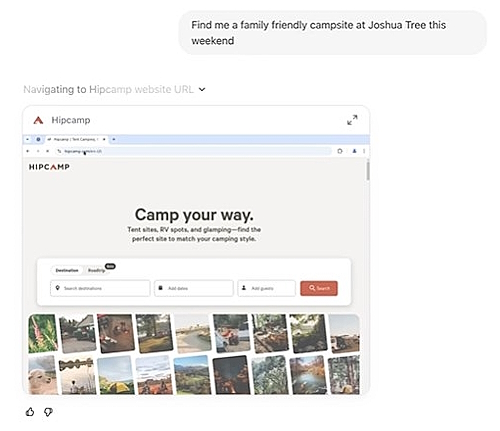Select the Roadtrip toggle option

pyautogui.click(x=96, y=270)
